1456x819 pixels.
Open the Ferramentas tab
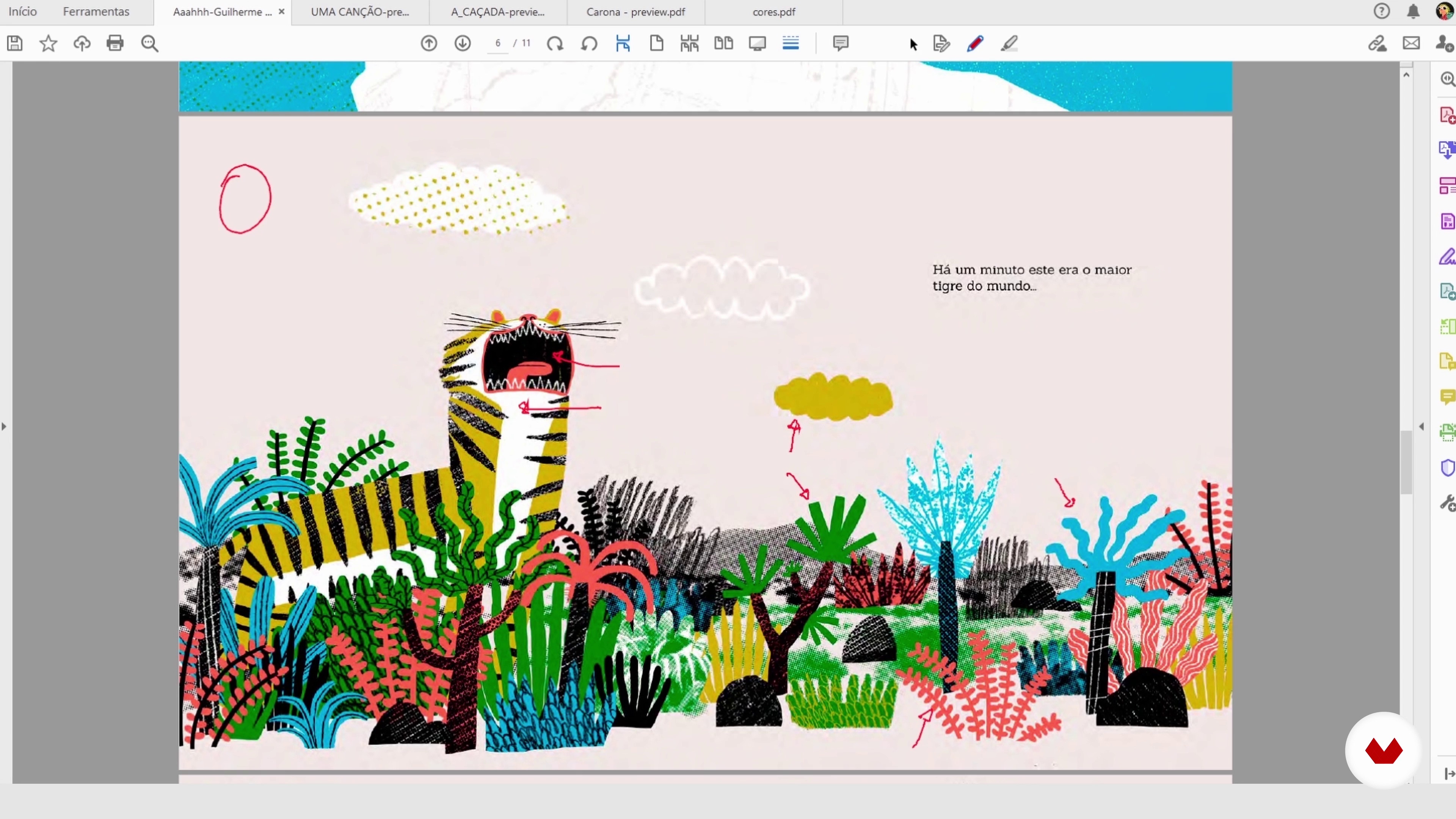coord(96,12)
